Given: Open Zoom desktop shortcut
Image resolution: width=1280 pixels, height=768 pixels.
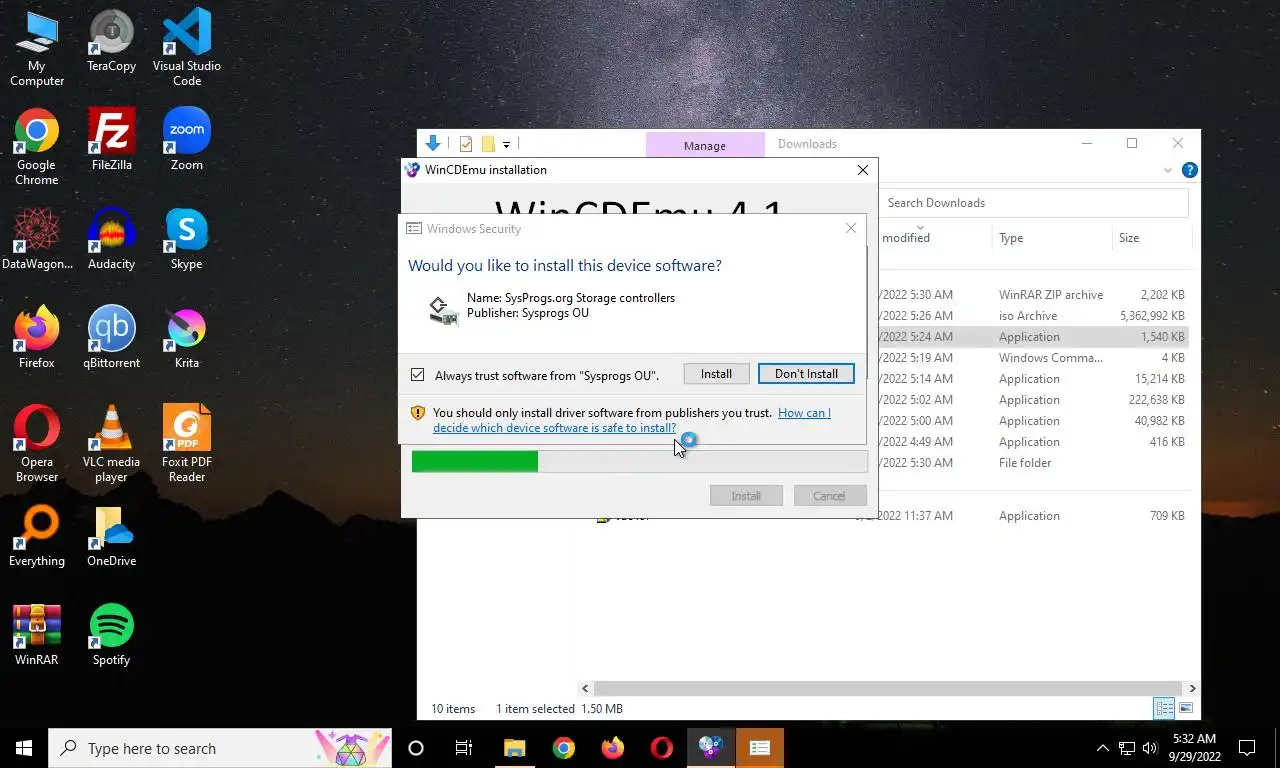Looking at the screenshot, I should [x=187, y=140].
